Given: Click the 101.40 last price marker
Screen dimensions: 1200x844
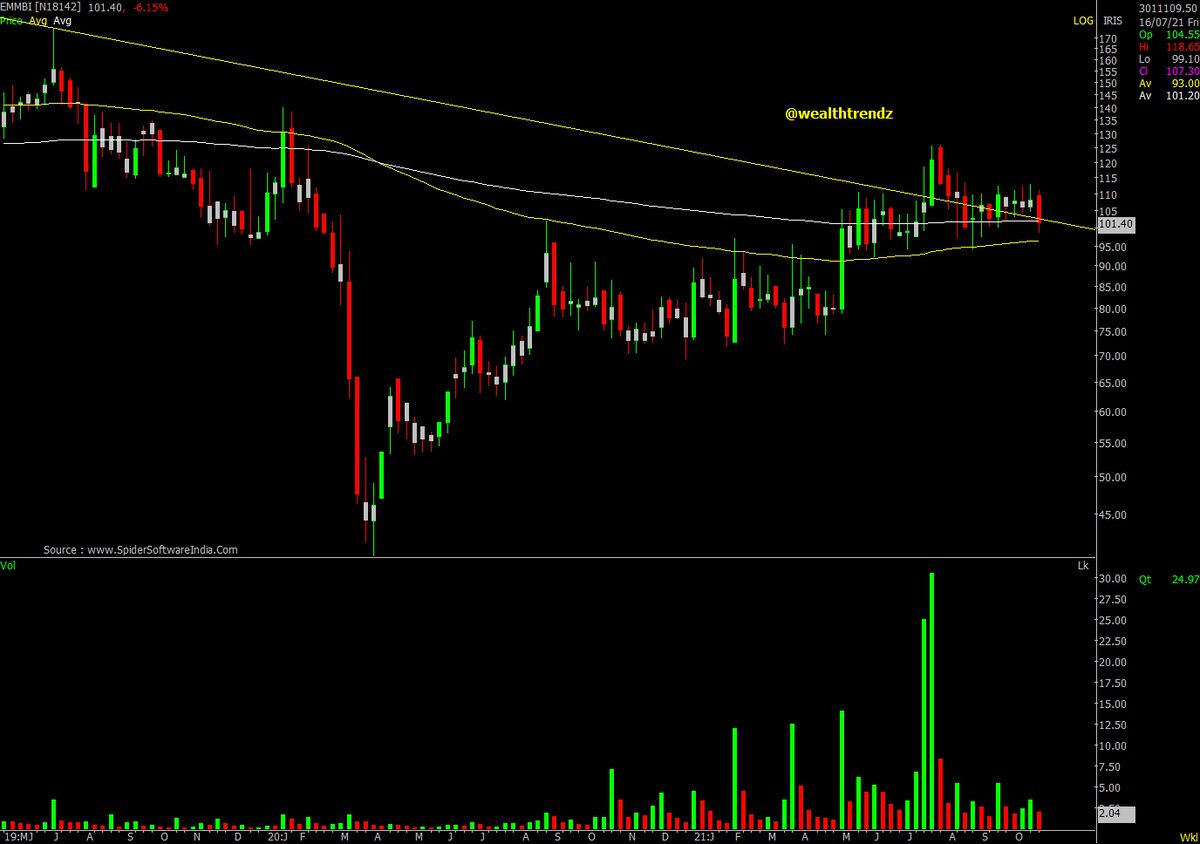Looking at the screenshot, I should tap(1116, 224).
